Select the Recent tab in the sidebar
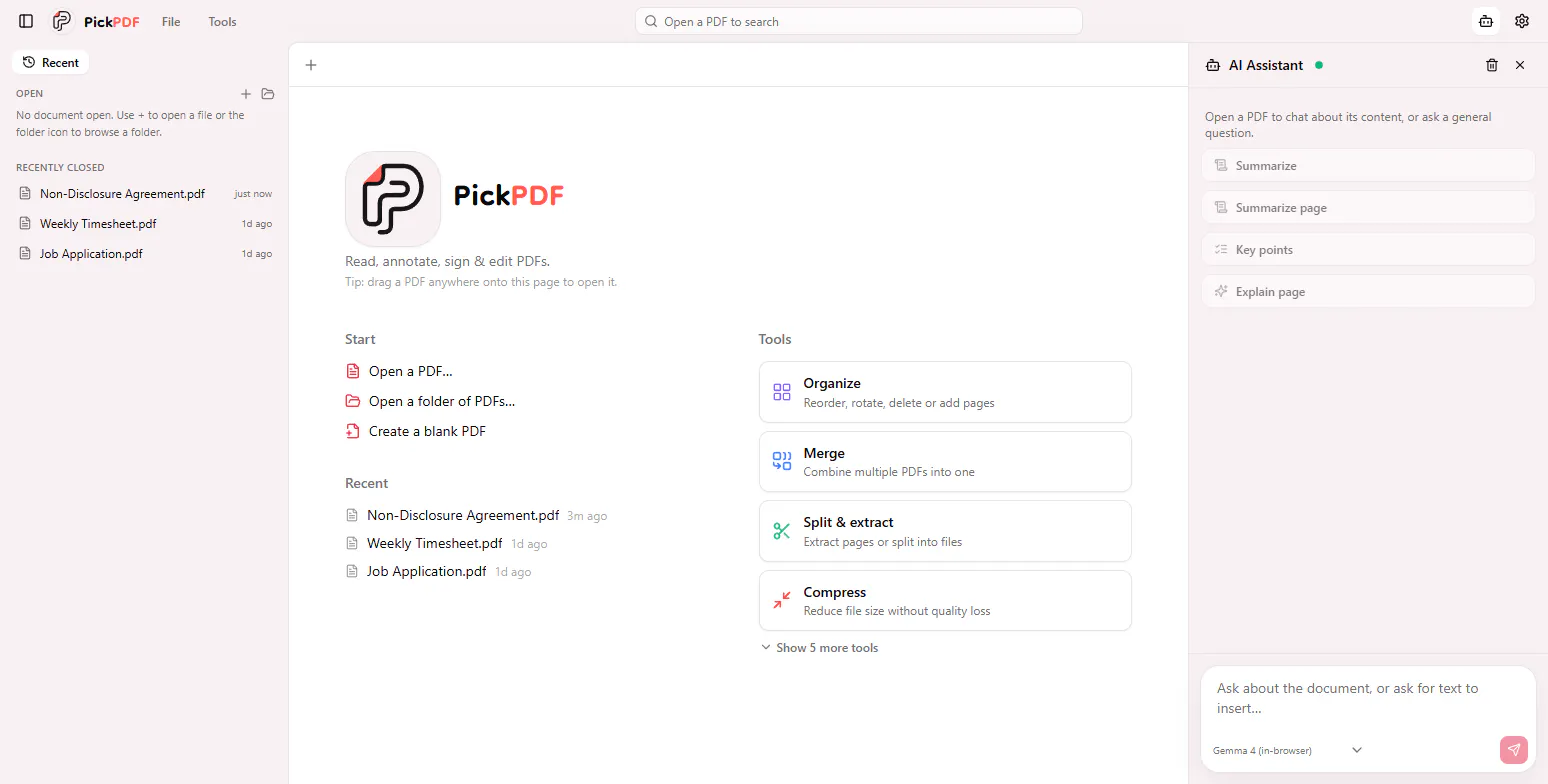 [x=51, y=62]
